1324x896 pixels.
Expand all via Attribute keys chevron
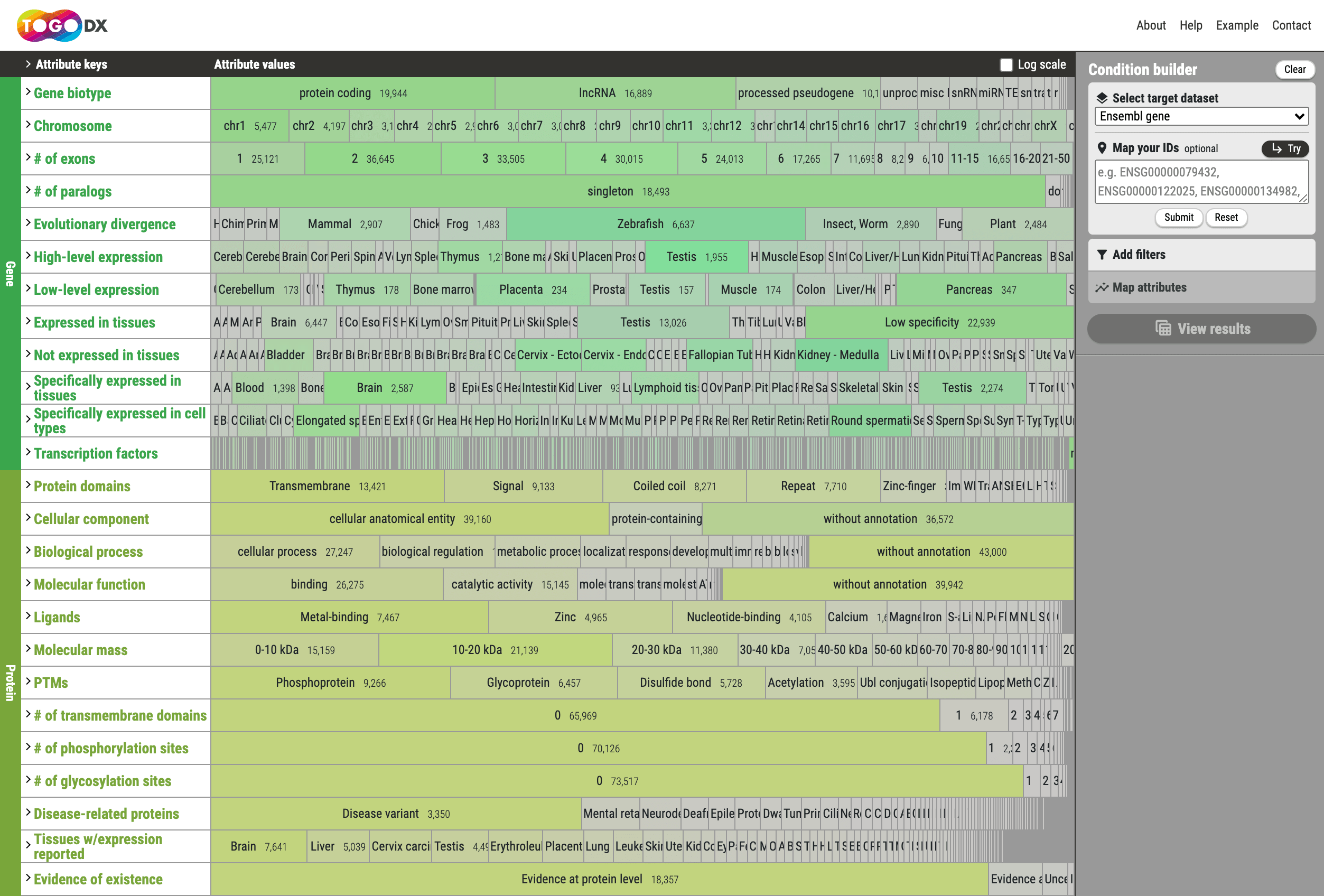(28, 64)
